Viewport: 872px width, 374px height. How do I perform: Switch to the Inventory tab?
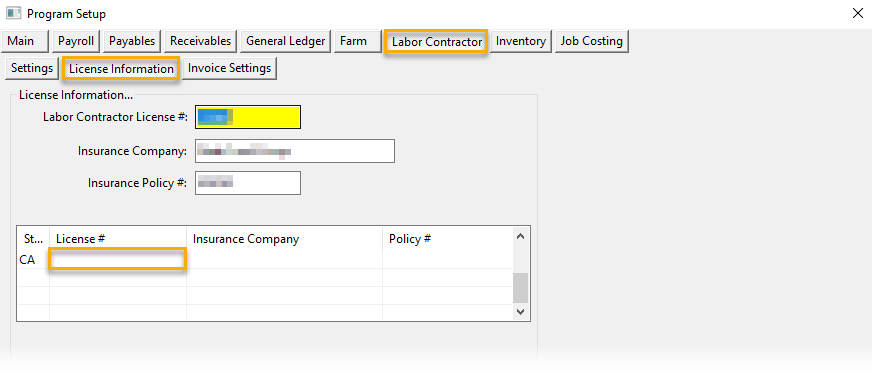pos(521,41)
